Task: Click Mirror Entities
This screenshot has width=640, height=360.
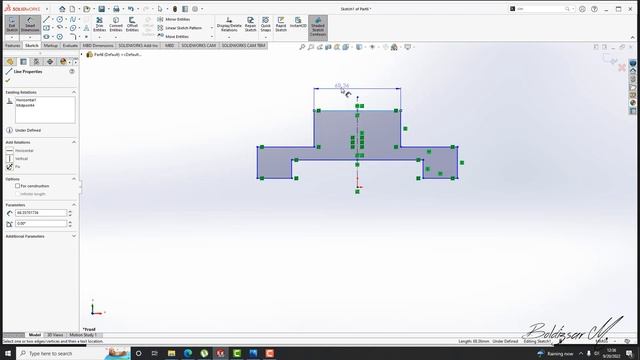Action: 173,19
